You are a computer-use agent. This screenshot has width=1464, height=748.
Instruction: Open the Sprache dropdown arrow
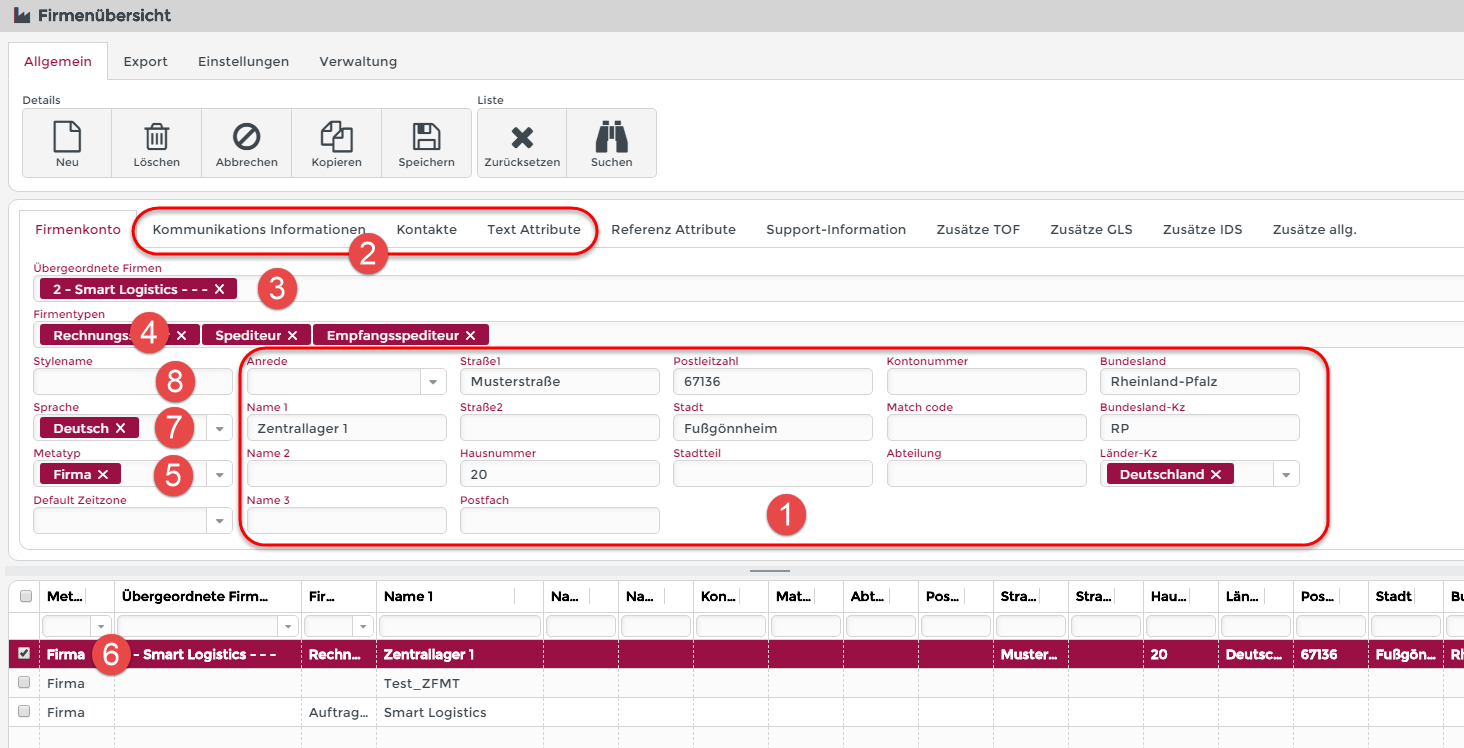[x=219, y=428]
